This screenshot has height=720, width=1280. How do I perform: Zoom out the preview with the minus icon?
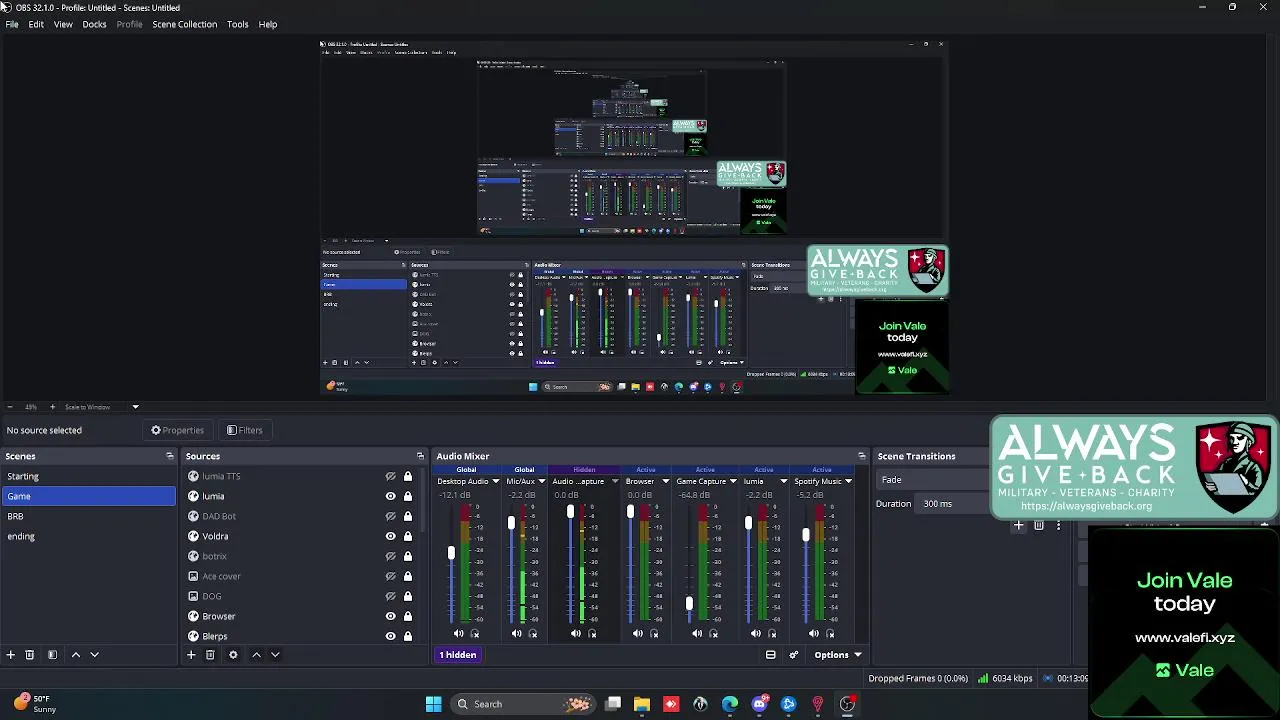click(9, 407)
